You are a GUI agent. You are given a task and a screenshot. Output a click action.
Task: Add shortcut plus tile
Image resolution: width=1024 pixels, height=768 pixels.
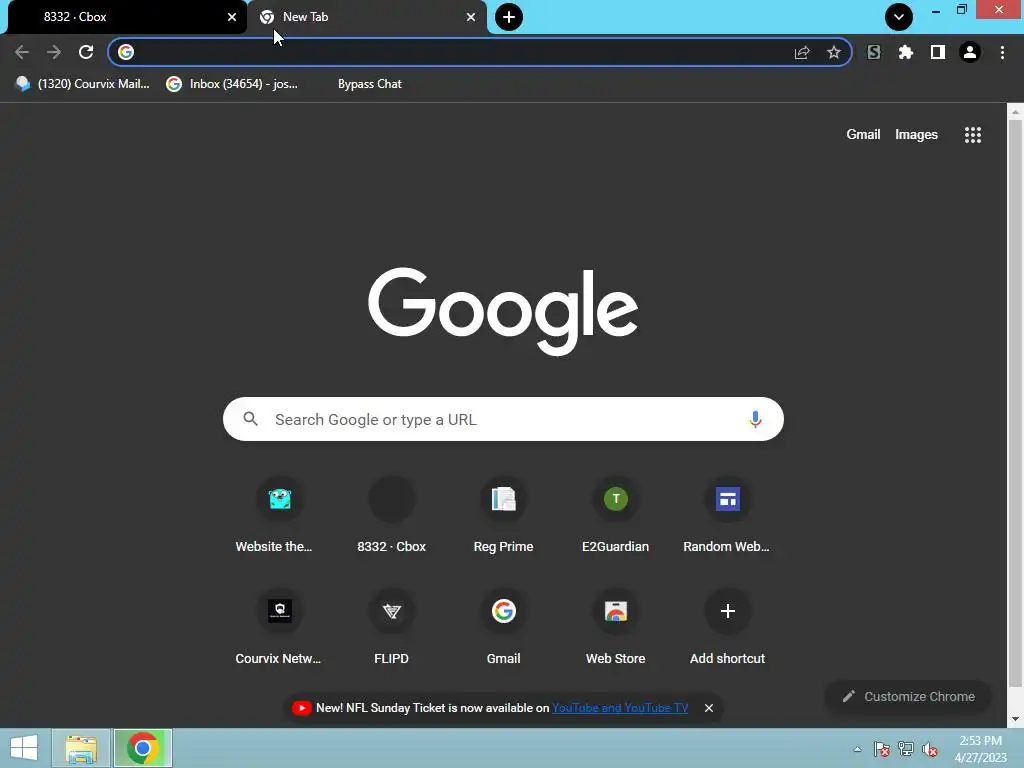point(728,628)
